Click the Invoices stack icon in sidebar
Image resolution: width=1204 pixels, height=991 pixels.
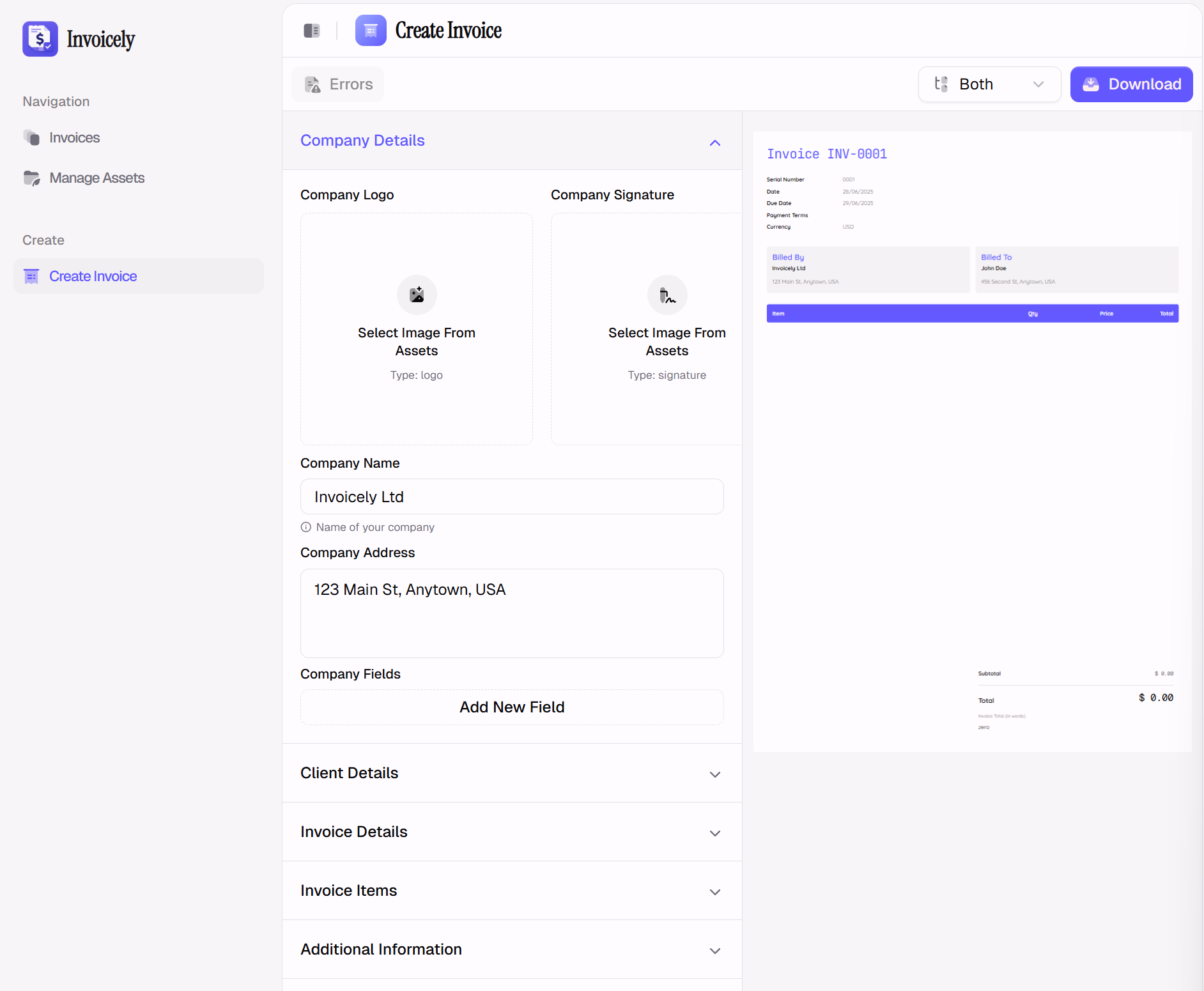click(x=32, y=137)
